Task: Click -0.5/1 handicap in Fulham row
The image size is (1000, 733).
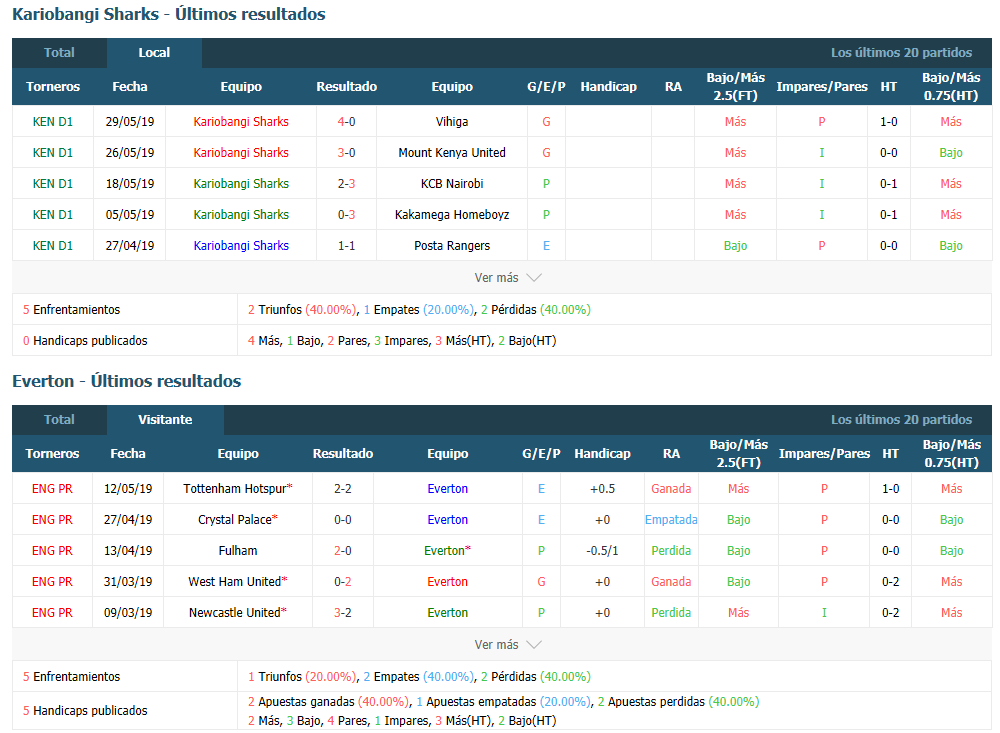Action: (x=602, y=551)
